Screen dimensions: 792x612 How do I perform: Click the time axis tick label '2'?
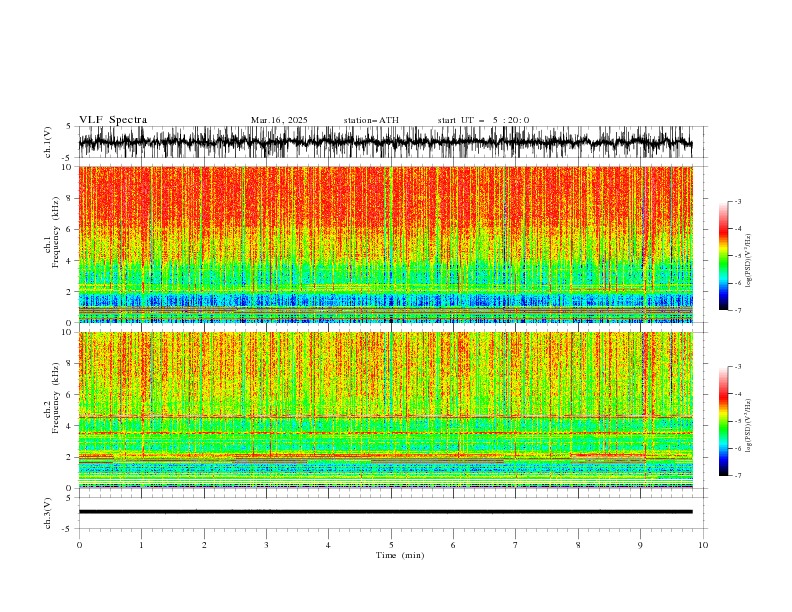pos(204,545)
